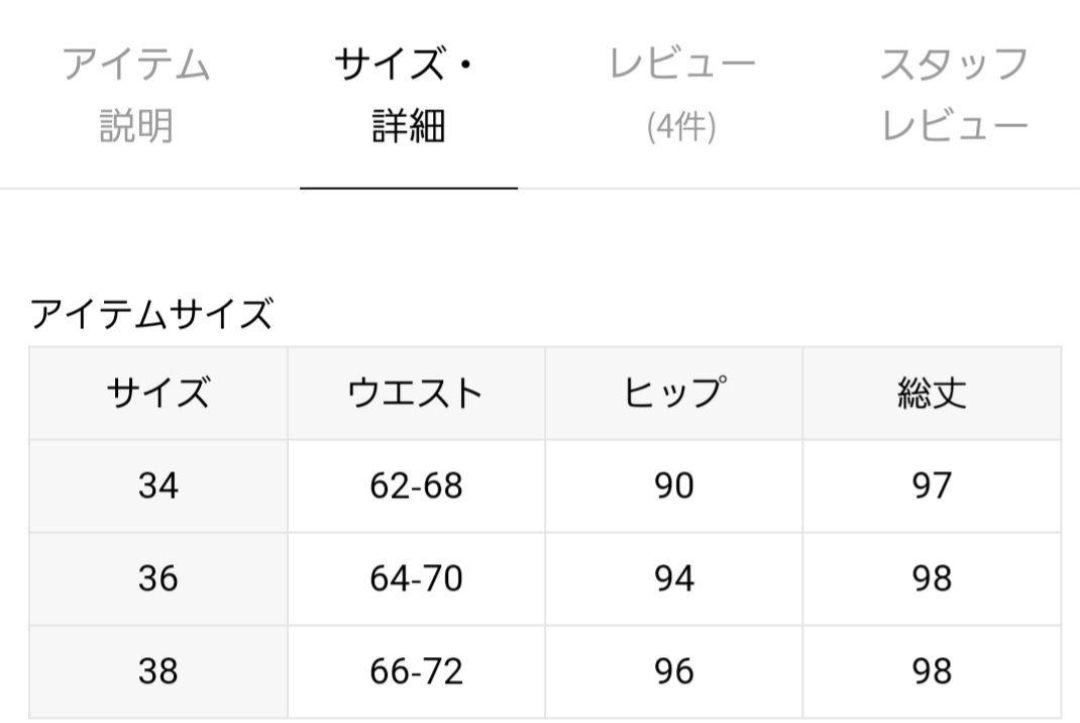Click the ウエスト column header
Screen dimensions: 1080x723
click(x=416, y=393)
